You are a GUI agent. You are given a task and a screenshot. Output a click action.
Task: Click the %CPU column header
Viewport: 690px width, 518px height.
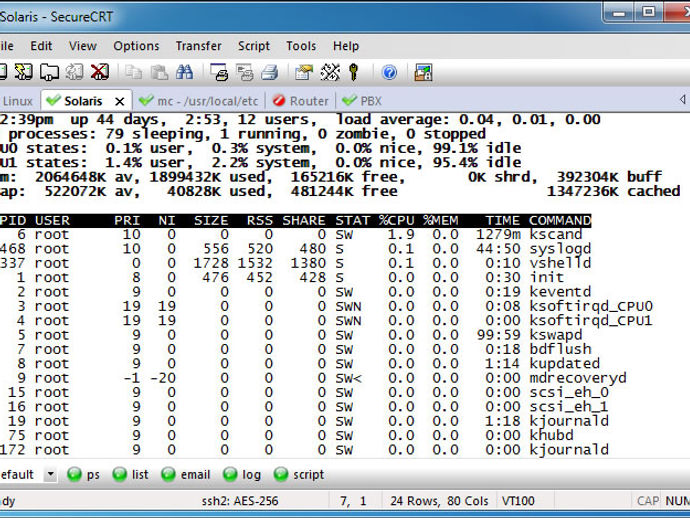(x=396, y=220)
